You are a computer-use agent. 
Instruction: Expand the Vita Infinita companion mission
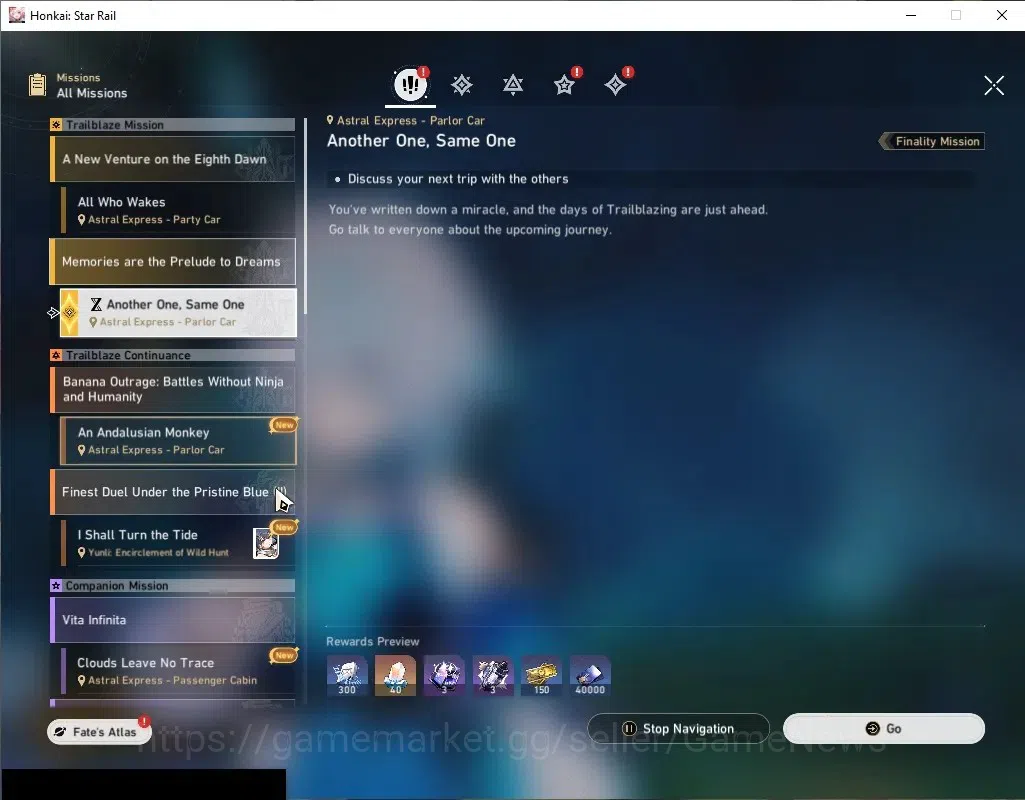173,620
